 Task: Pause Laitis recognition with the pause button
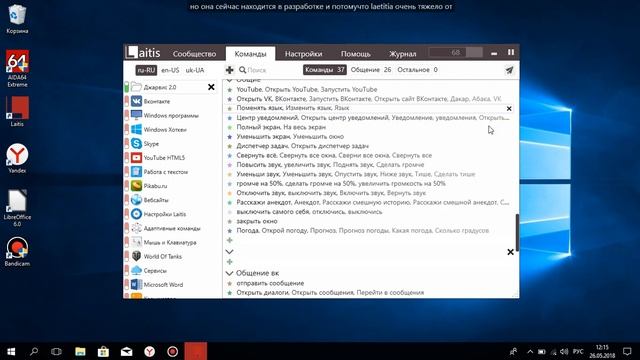[511, 52]
